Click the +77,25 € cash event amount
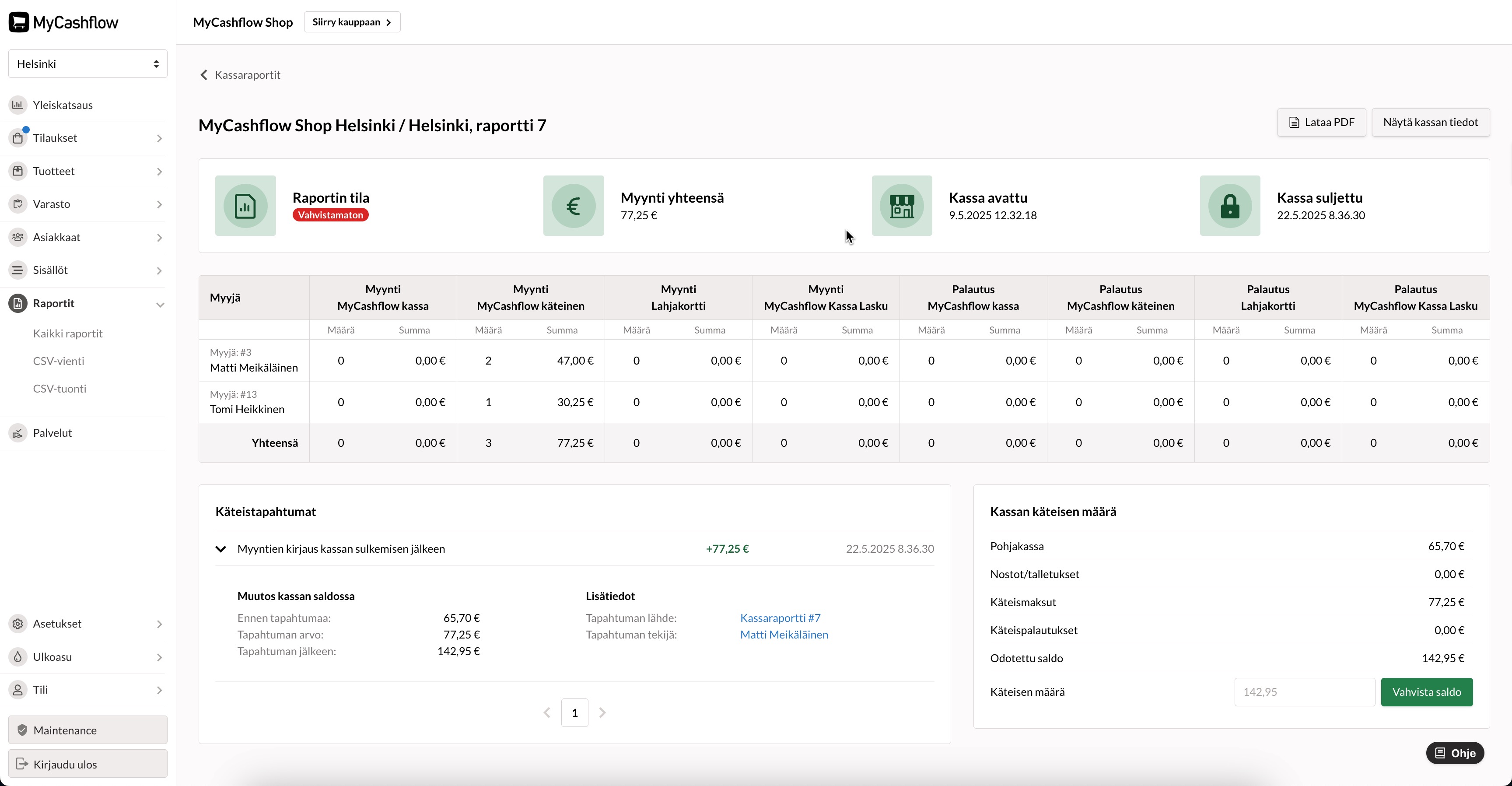 [x=727, y=549]
